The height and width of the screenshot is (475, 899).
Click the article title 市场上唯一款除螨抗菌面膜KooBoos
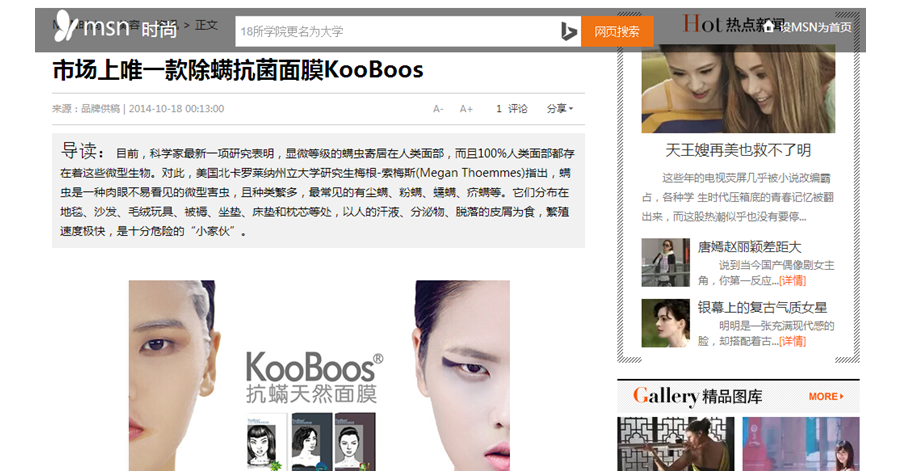click(238, 70)
